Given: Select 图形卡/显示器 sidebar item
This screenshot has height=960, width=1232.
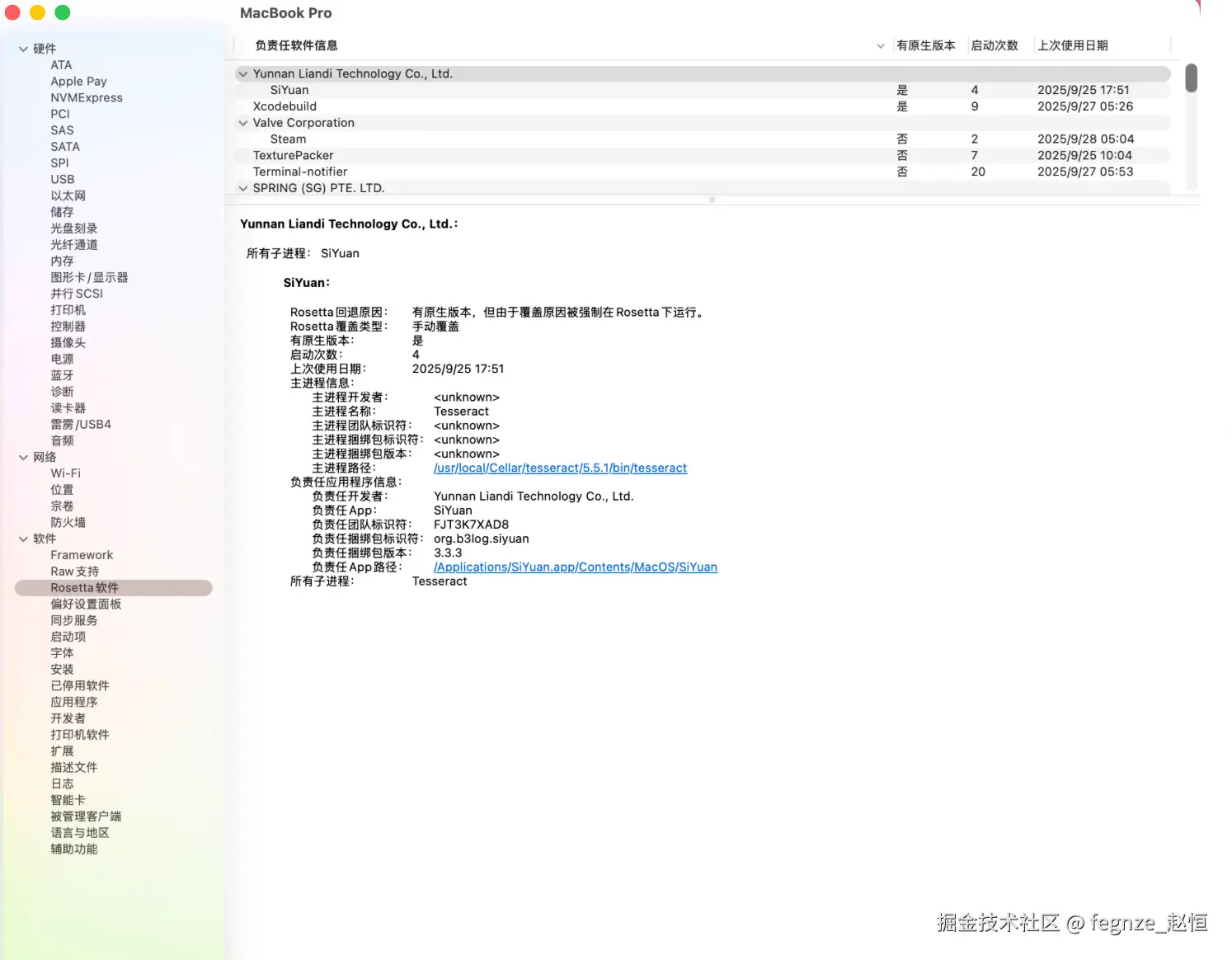Looking at the screenshot, I should point(89,277).
